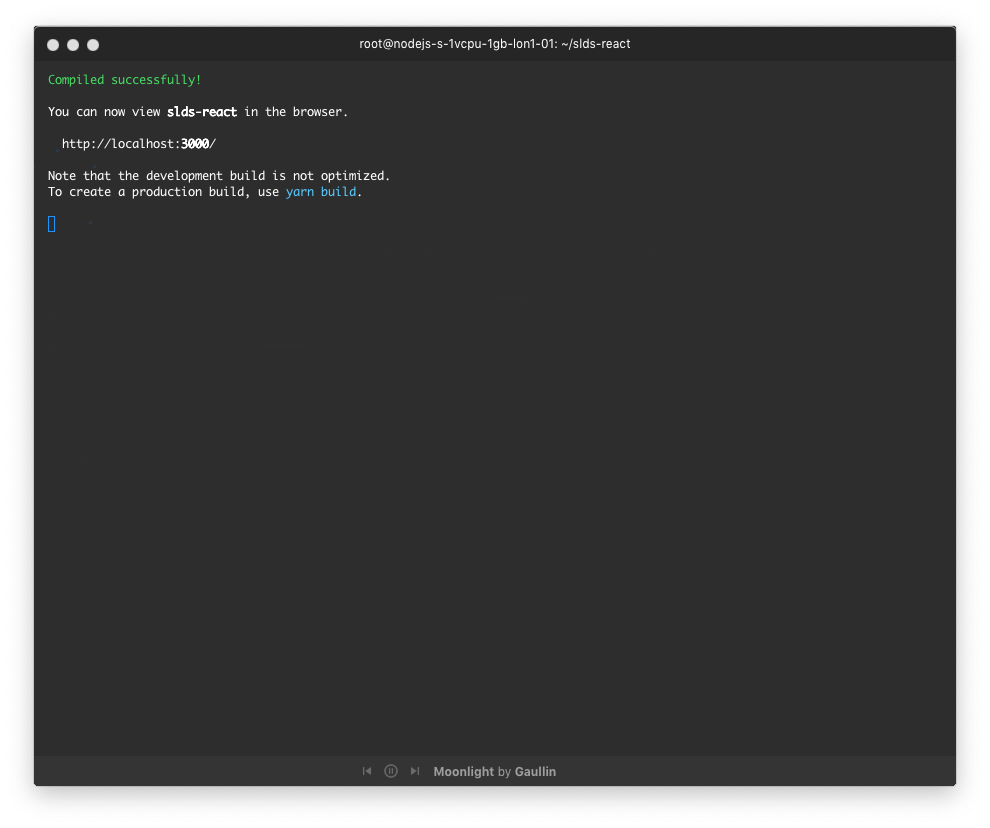The image size is (990, 828).
Task: Click the word 'by' in the status bar
Action: [504, 772]
